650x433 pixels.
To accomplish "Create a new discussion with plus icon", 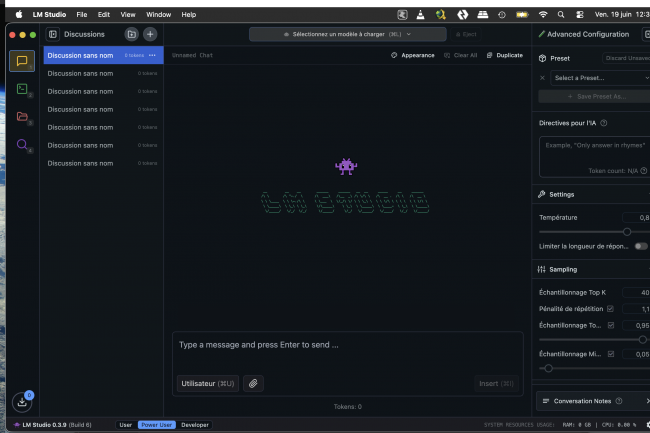I will coord(150,34).
